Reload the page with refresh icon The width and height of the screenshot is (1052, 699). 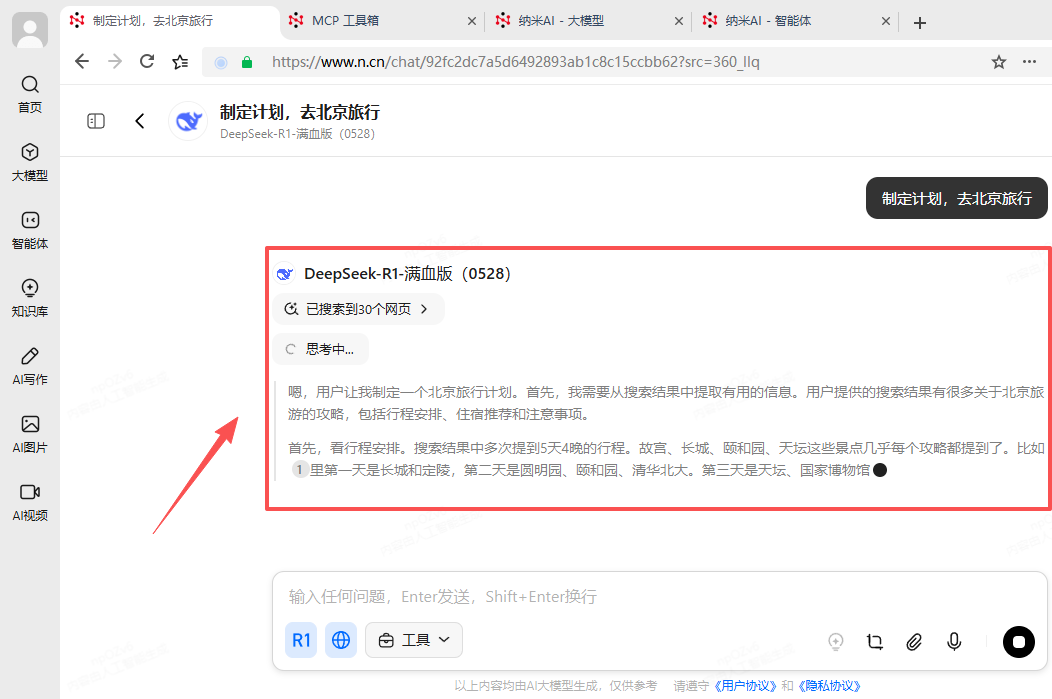(x=147, y=62)
